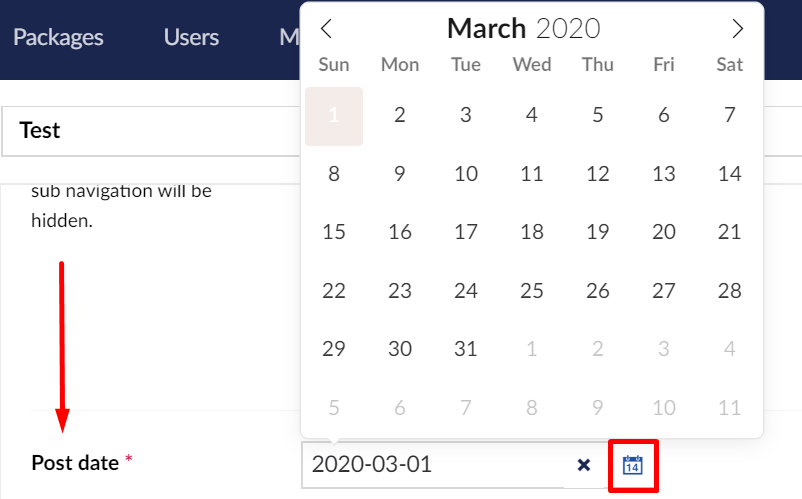This screenshot has width=802, height=499.
Task: Click into the Post date input field
Action: (x=433, y=465)
